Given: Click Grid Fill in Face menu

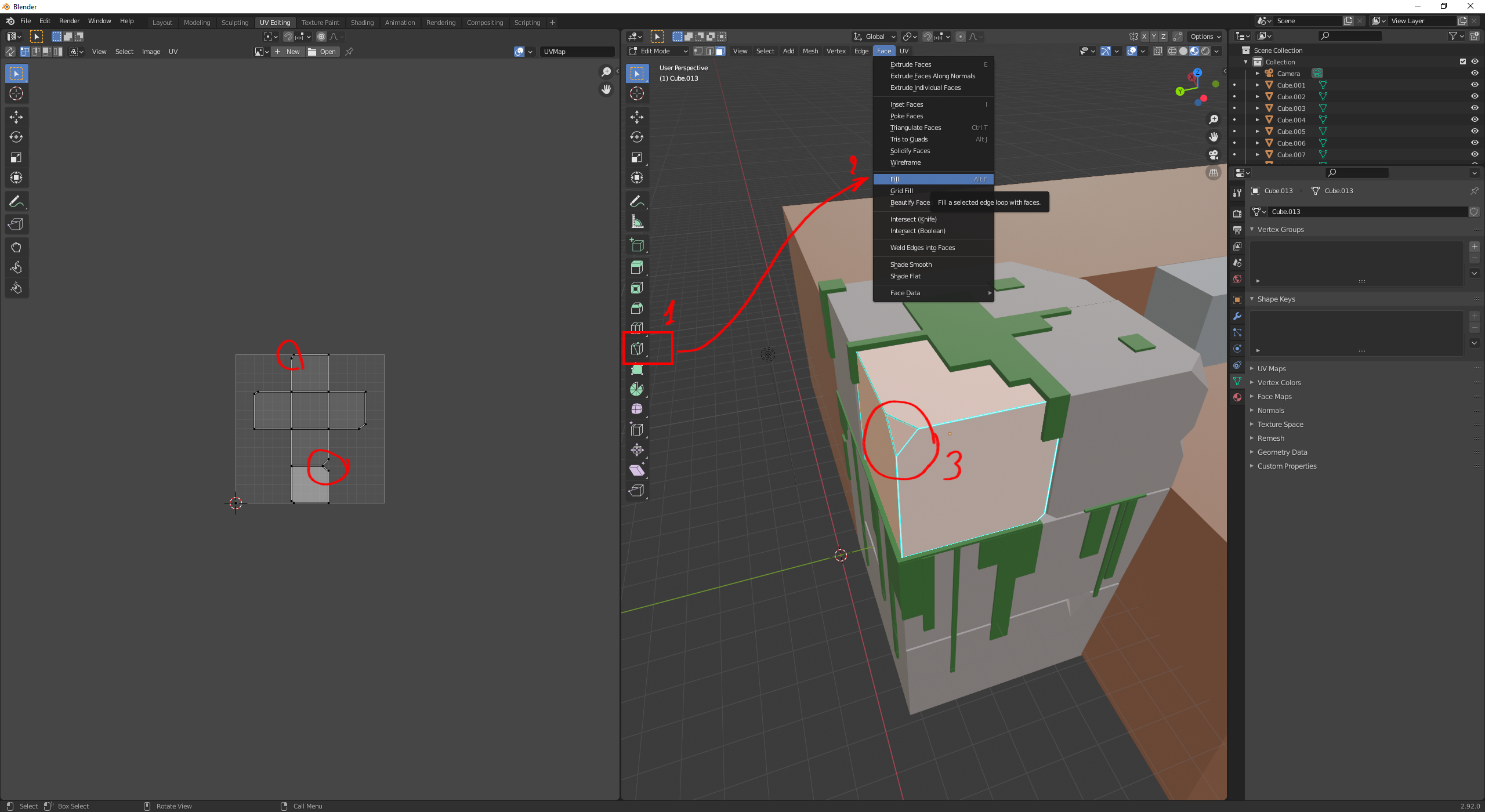Looking at the screenshot, I should coord(901,191).
